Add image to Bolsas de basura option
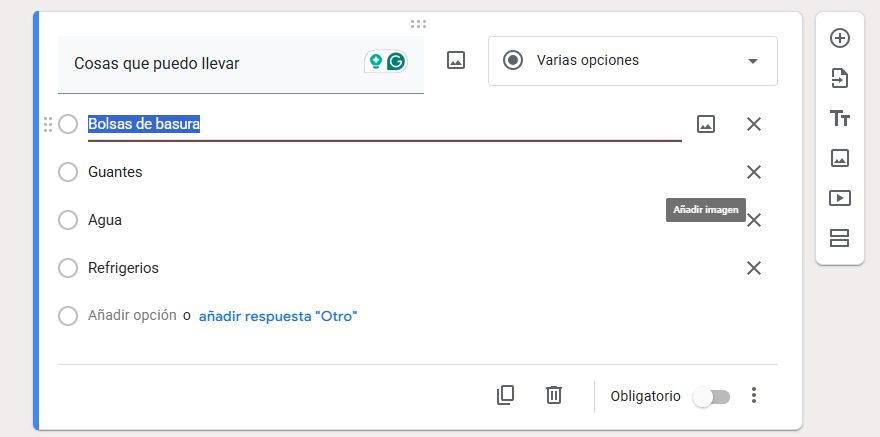Screen dimensions: 880x437 coord(706,124)
